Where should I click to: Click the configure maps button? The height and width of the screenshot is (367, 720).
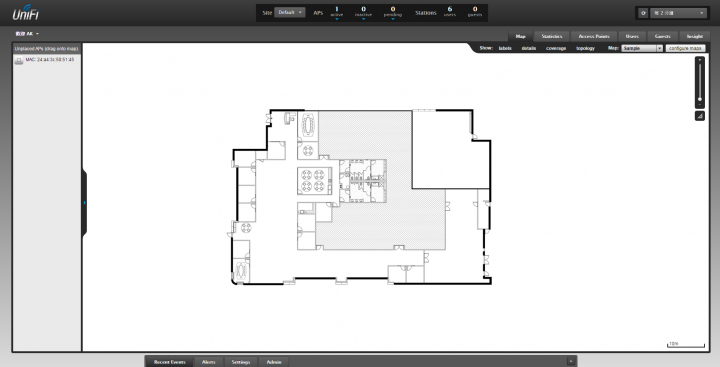pyautogui.click(x=685, y=48)
